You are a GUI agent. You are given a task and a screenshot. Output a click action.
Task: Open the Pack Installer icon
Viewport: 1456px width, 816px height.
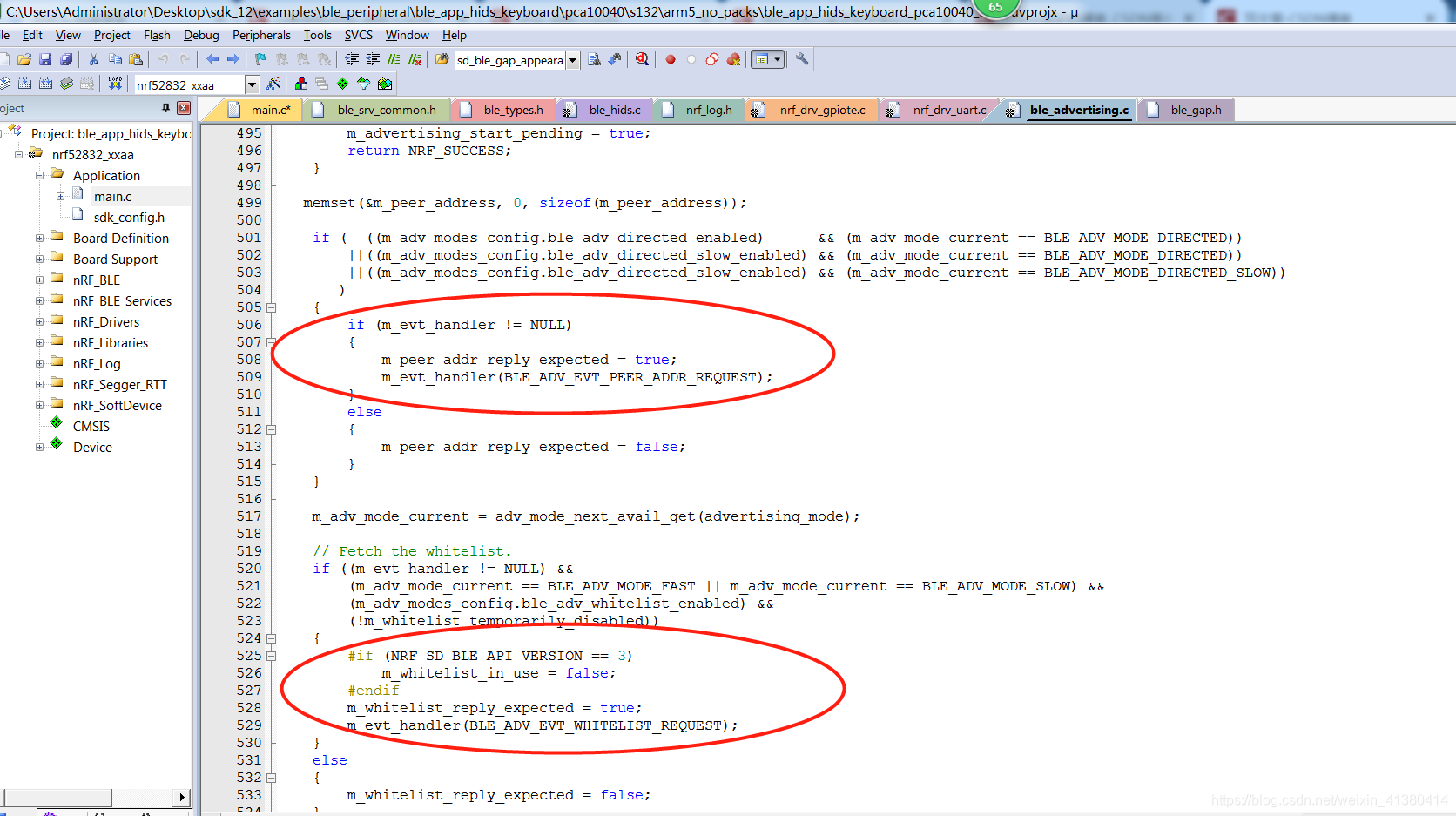click(385, 84)
